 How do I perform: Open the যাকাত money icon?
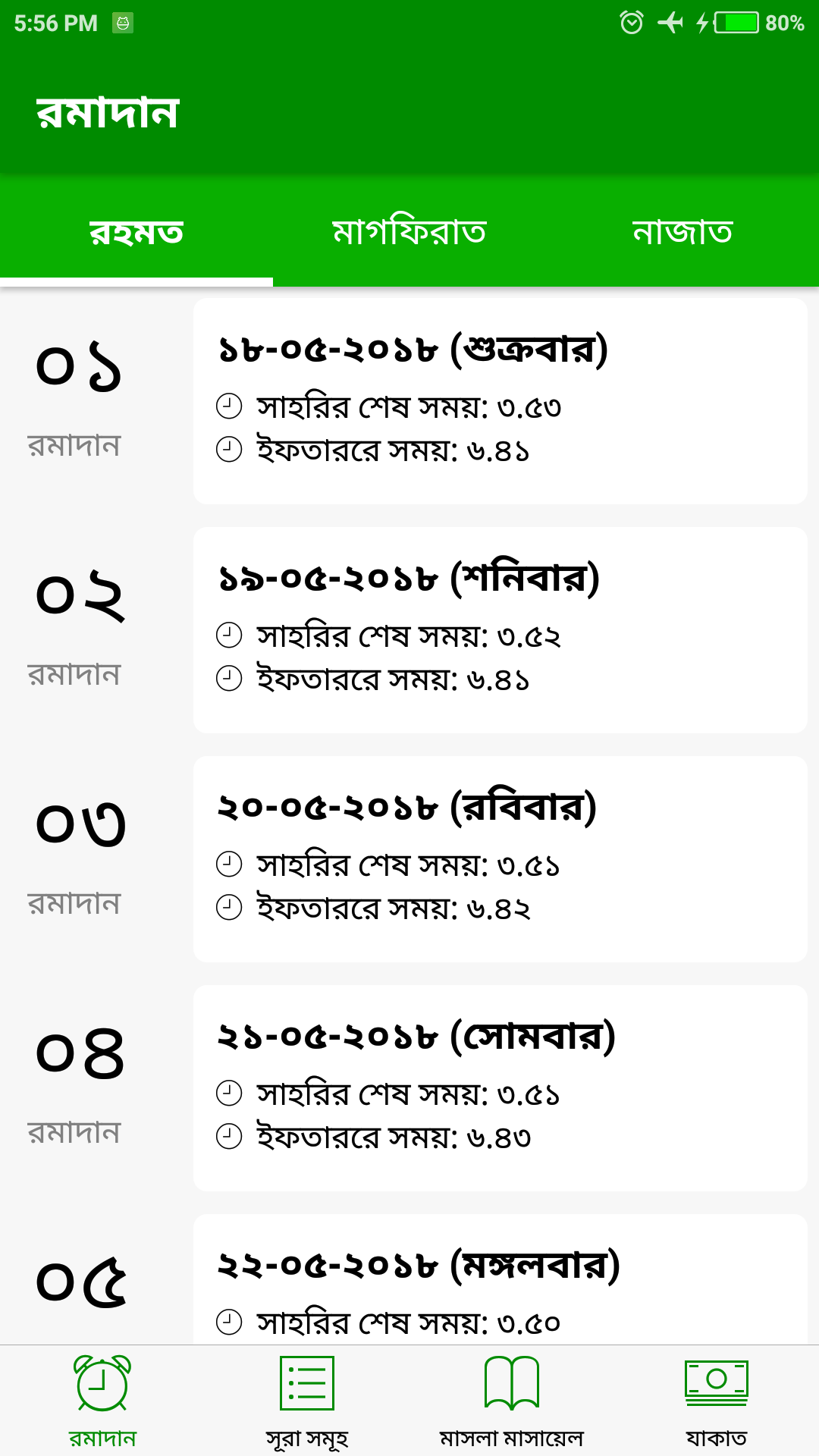coord(716,1385)
